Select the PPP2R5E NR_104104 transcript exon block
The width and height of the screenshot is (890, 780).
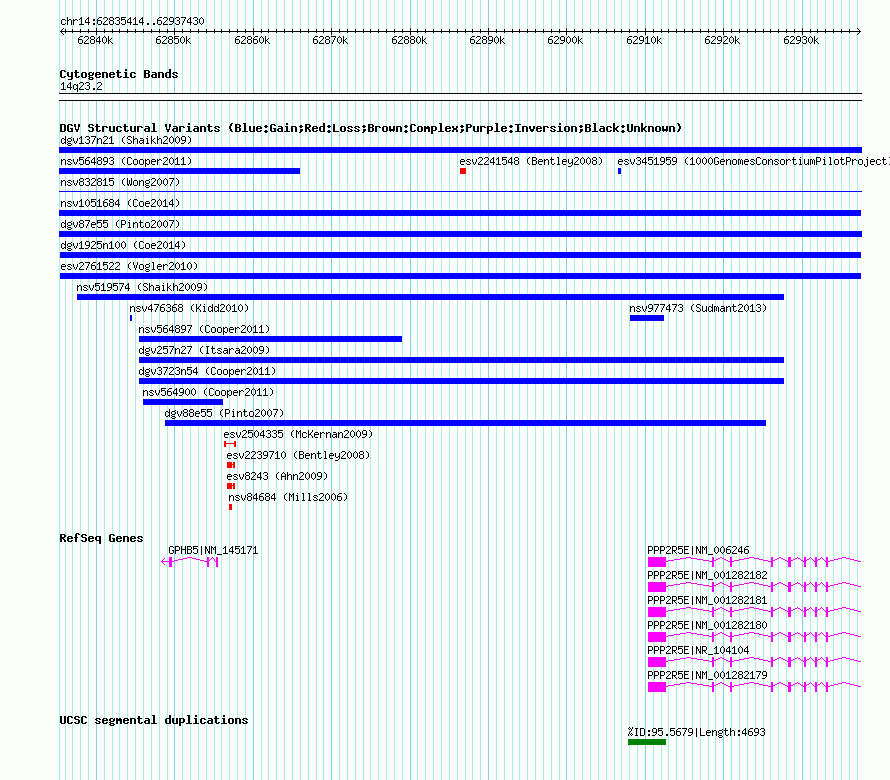pyautogui.click(x=657, y=662)
